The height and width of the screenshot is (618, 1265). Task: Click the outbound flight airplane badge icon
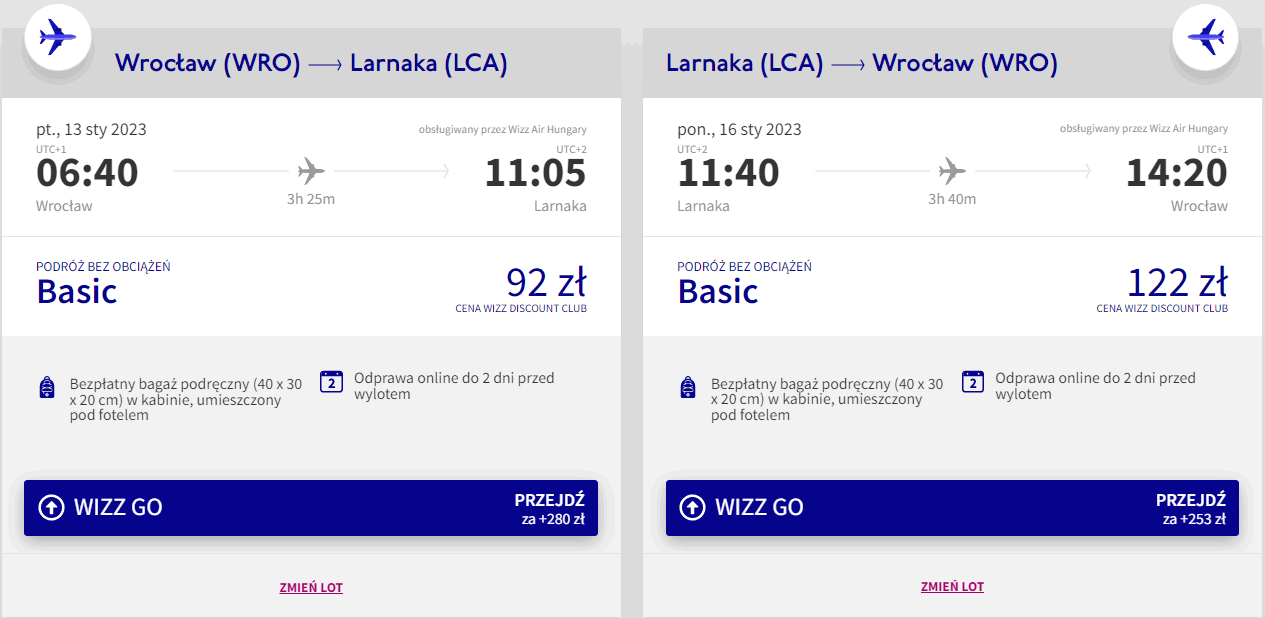point(58,39)
